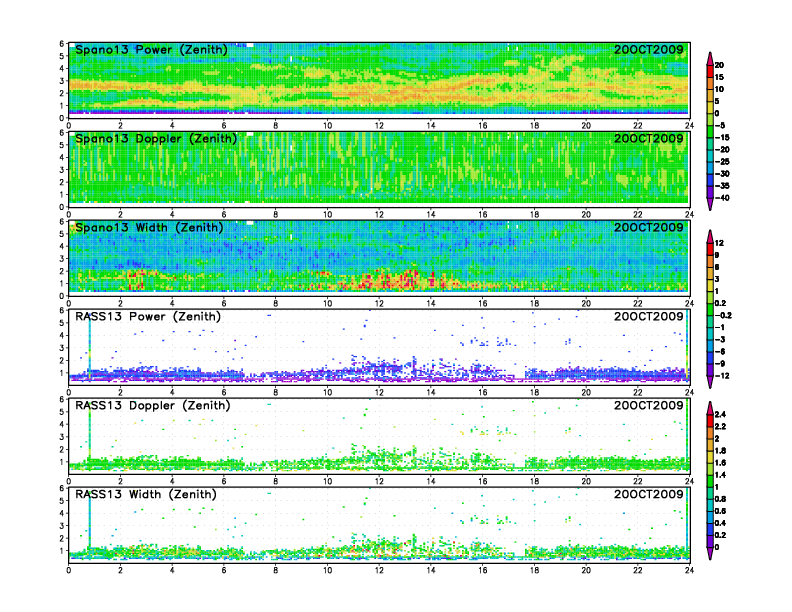Click the "Spano13 Width (Zenith)" panel title
Screen dimensions: 792x612
(x=149, y=228)
